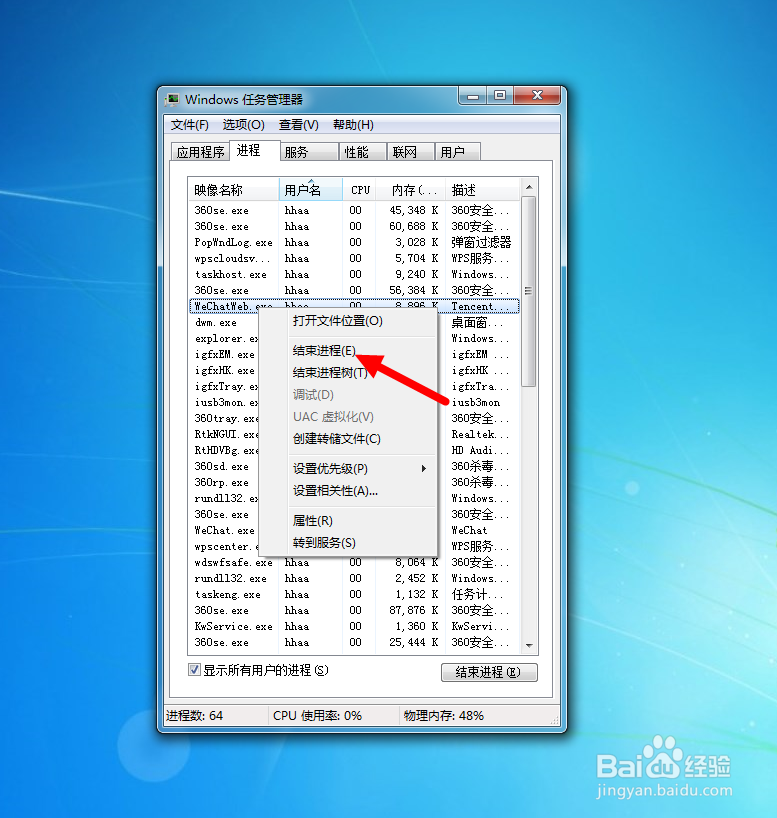Open the 查看(V) menu
Image resolution: width=777 pixels, height=818 pixels.
[x=298, y=125]
